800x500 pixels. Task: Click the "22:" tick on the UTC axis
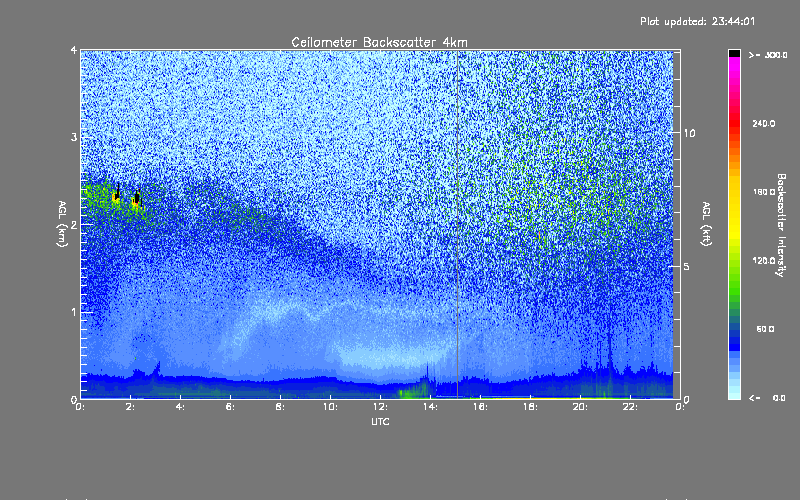point(631,407)
